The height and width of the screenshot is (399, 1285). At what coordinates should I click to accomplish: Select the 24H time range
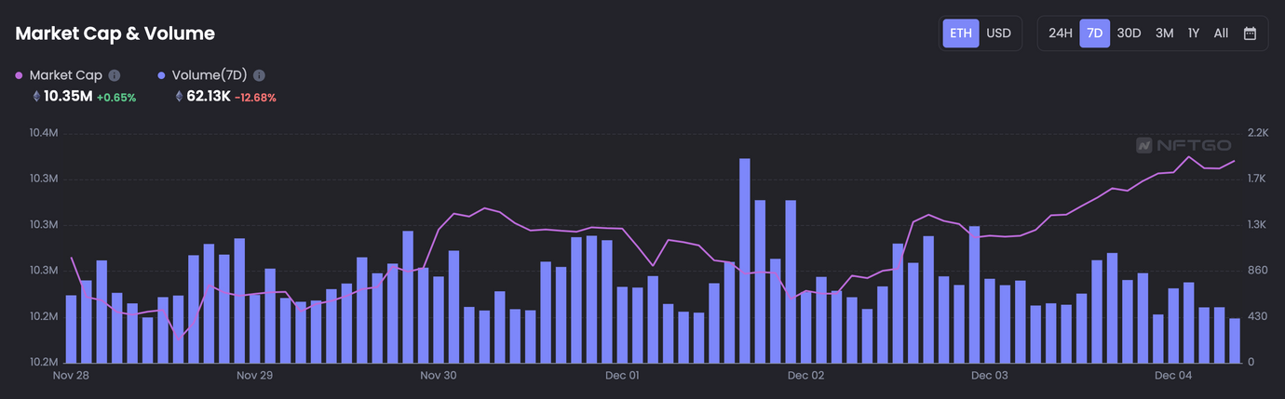pos(1060,33)
